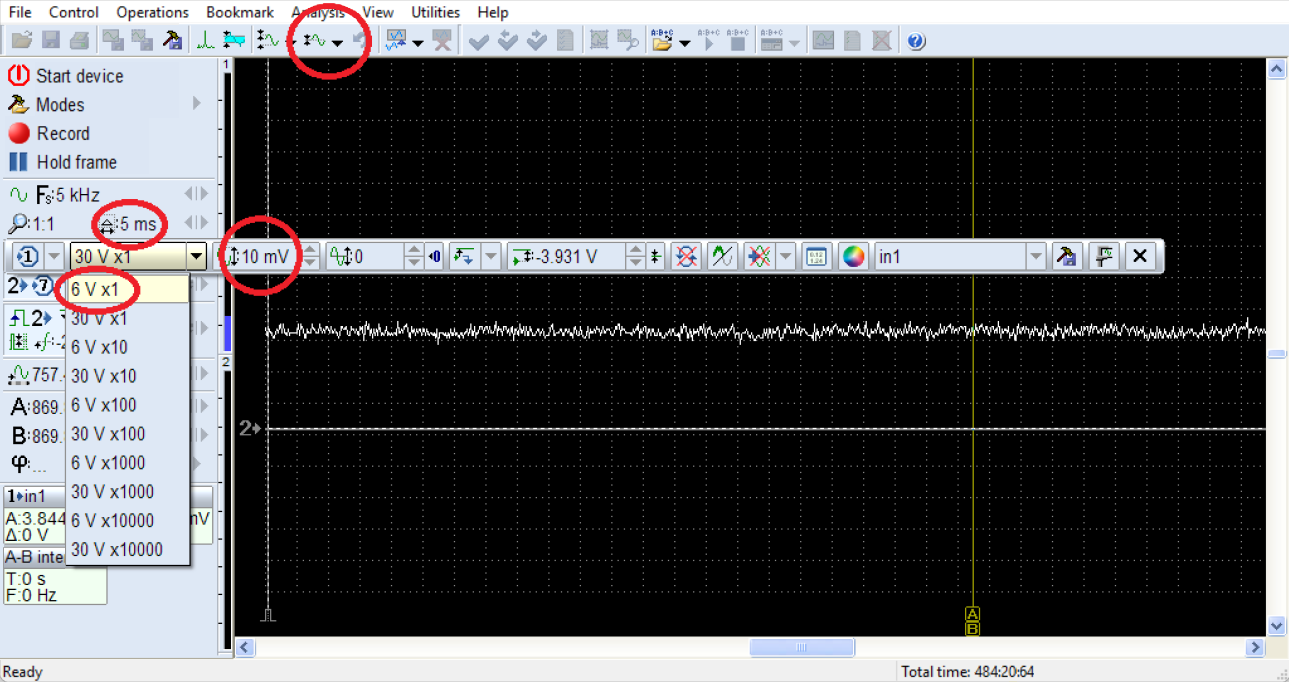
Task: Open the Operations menu
Action: (152, 12)
